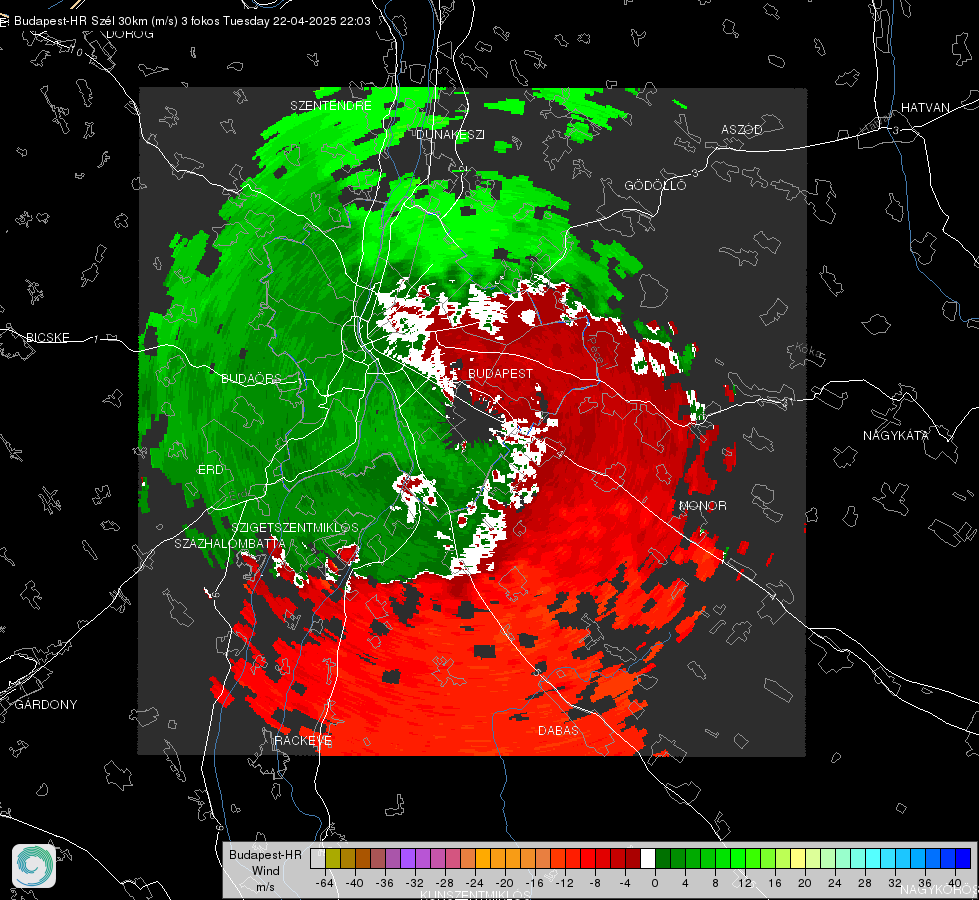Click the legend value -24

coord(474,883)
